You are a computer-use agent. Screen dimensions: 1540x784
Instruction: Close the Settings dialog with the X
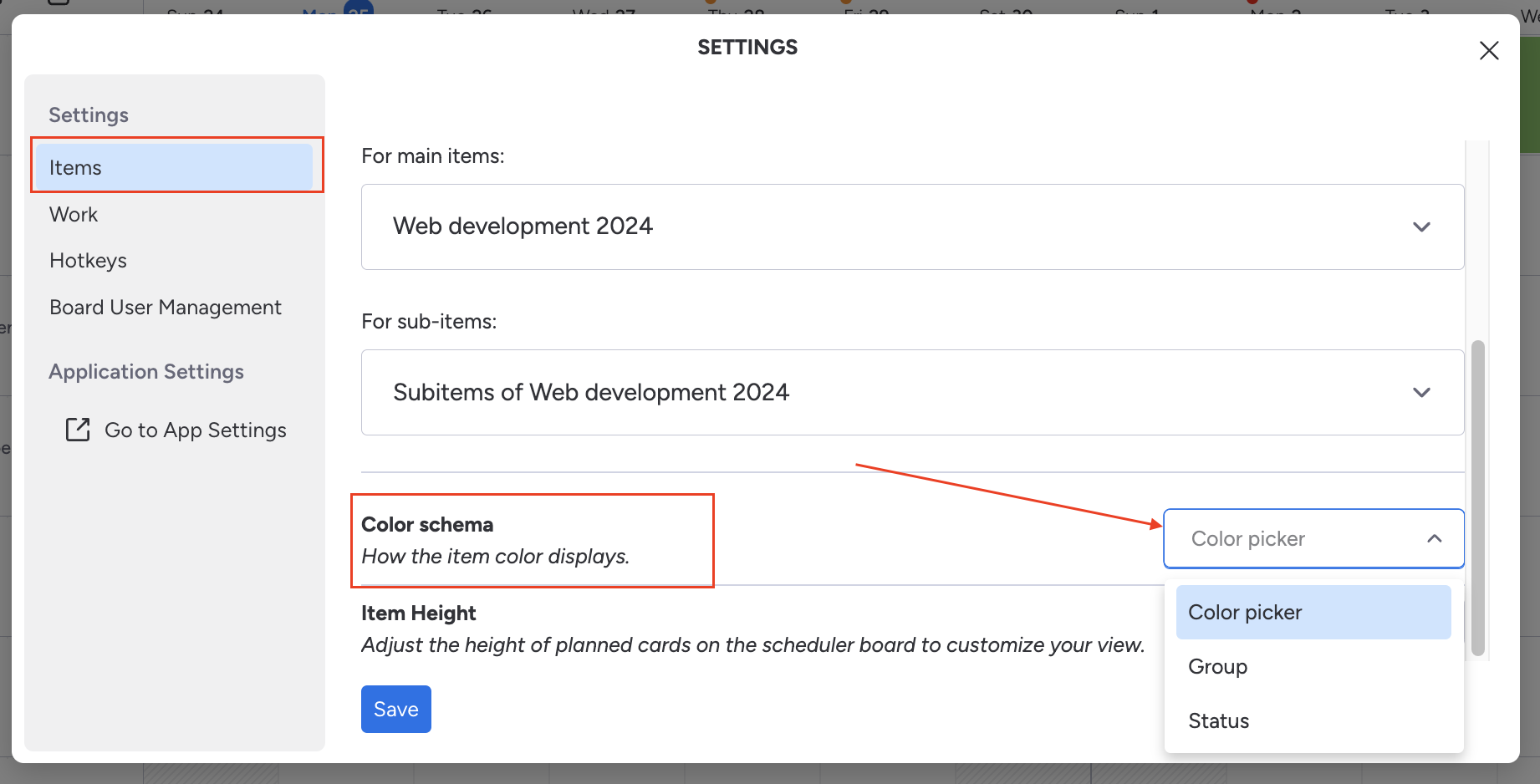click(1488, 51)
